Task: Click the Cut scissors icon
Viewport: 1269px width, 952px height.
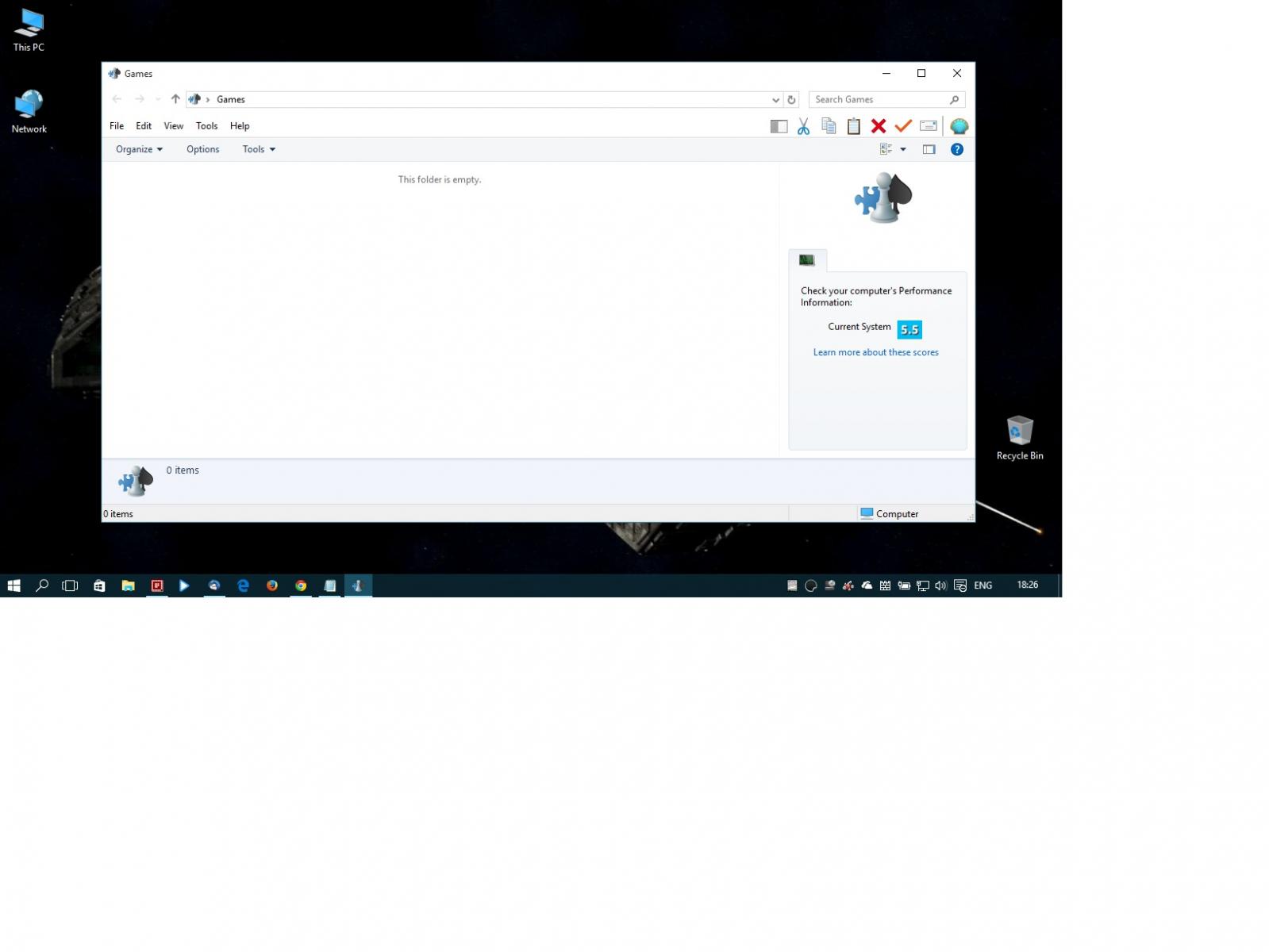Action: pos(803,126)
